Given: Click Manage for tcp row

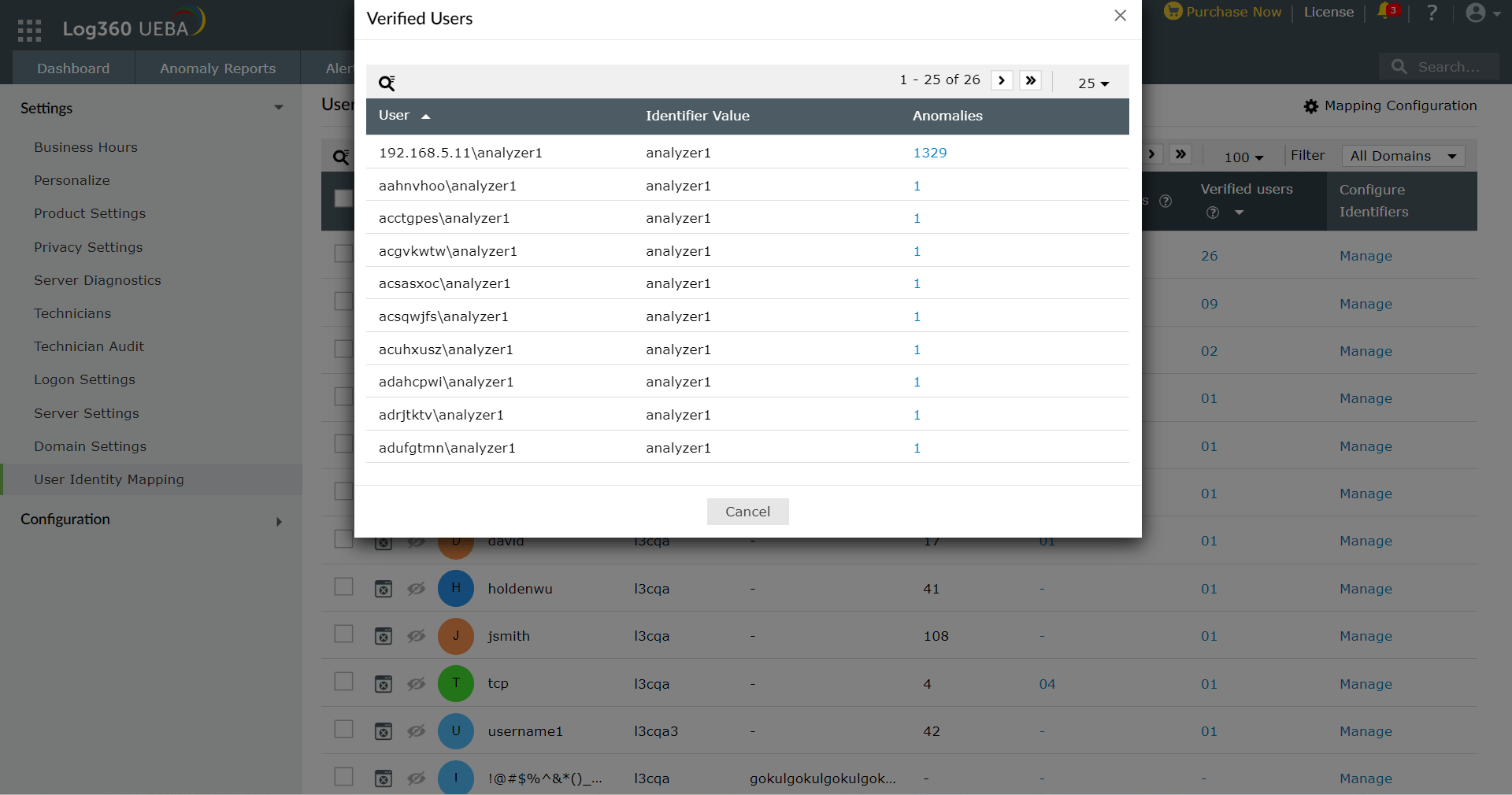Looking at the screenshot, I should point(1366,684).
